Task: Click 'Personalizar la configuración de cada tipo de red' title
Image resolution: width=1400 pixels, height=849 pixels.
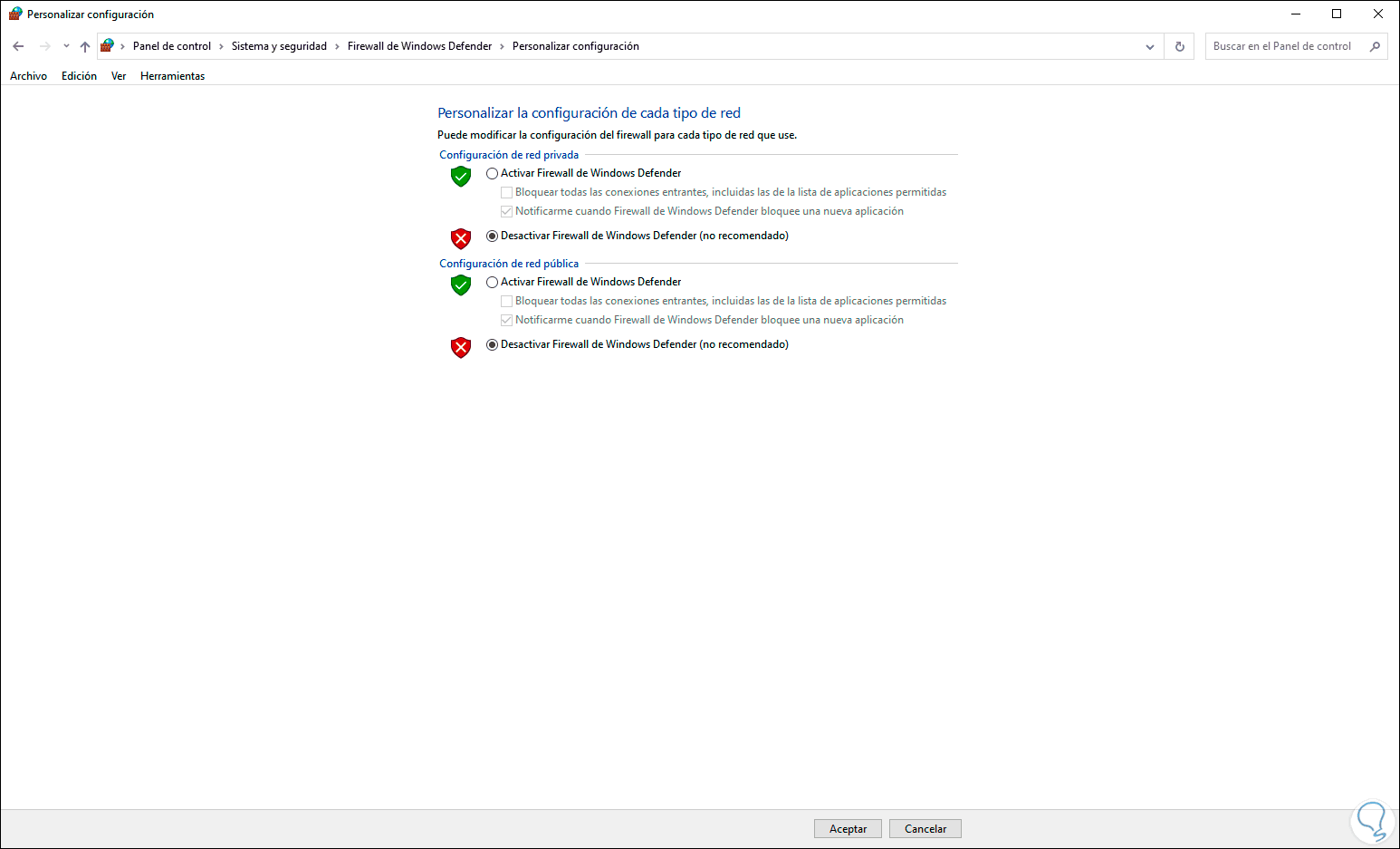Action: click(590, 113)
